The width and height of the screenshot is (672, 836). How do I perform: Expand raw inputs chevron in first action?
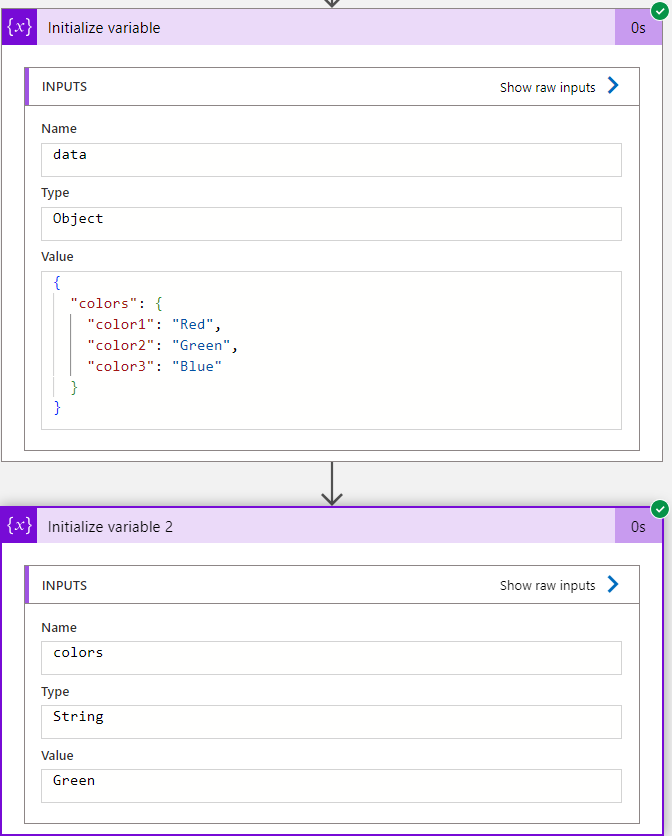click(x=613, y=87)
